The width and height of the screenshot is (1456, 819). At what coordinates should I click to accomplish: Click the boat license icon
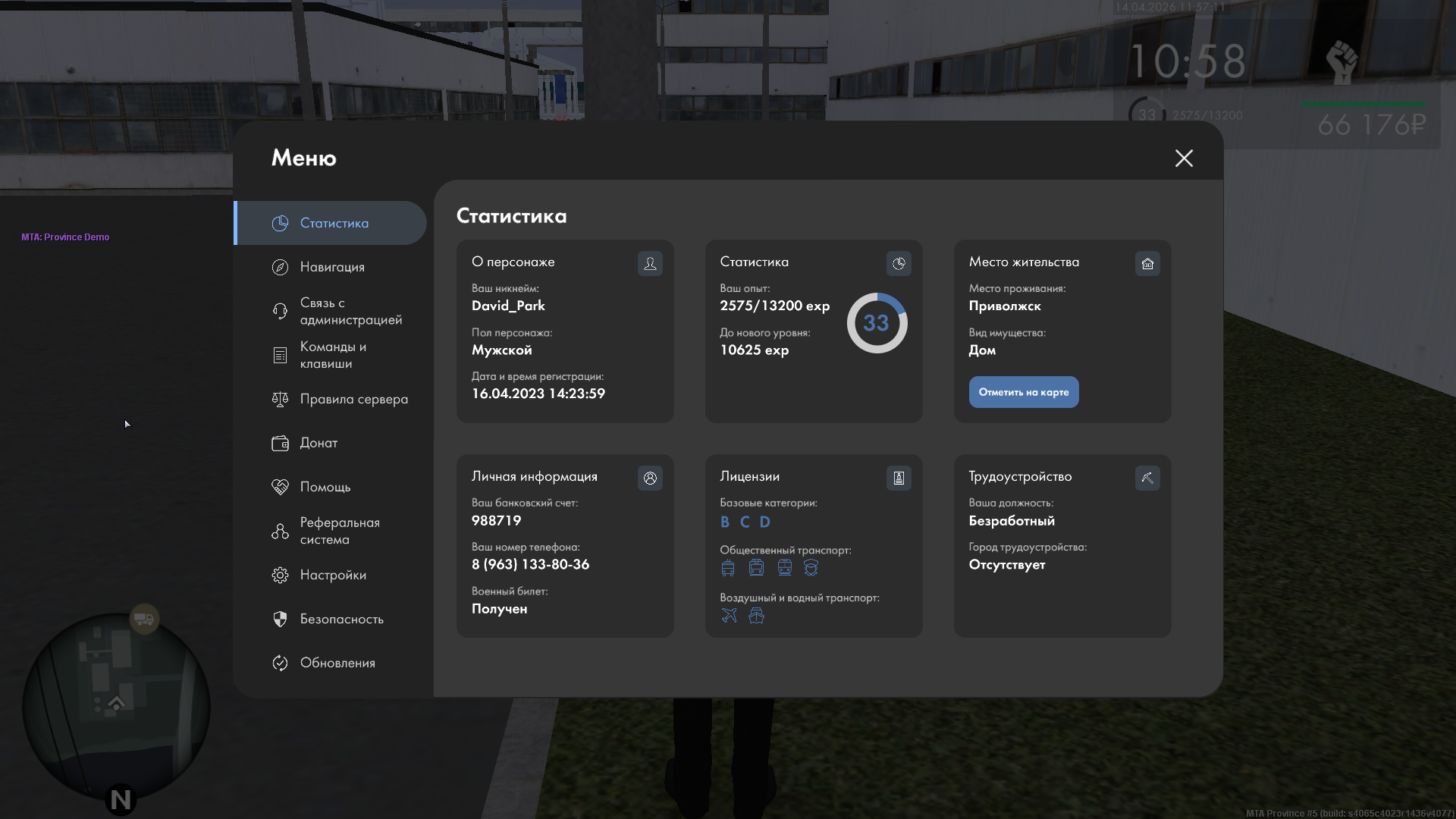tap(756, 615)
